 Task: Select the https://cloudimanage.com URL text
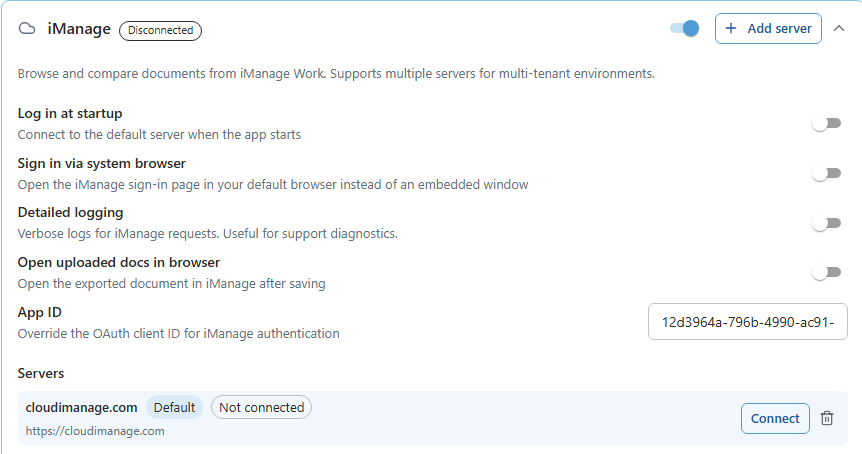(x=95, y=431)
